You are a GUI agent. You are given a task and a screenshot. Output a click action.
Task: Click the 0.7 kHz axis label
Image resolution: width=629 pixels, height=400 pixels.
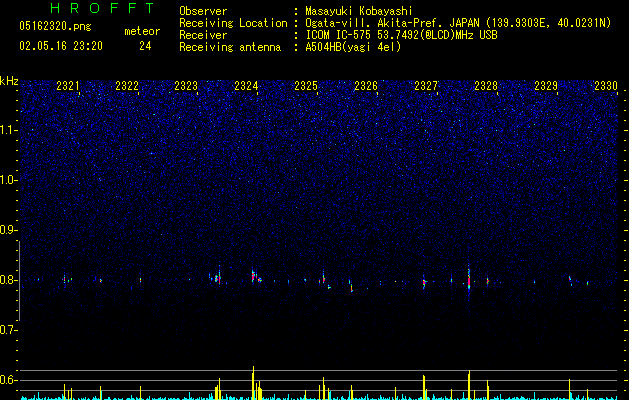8,330
